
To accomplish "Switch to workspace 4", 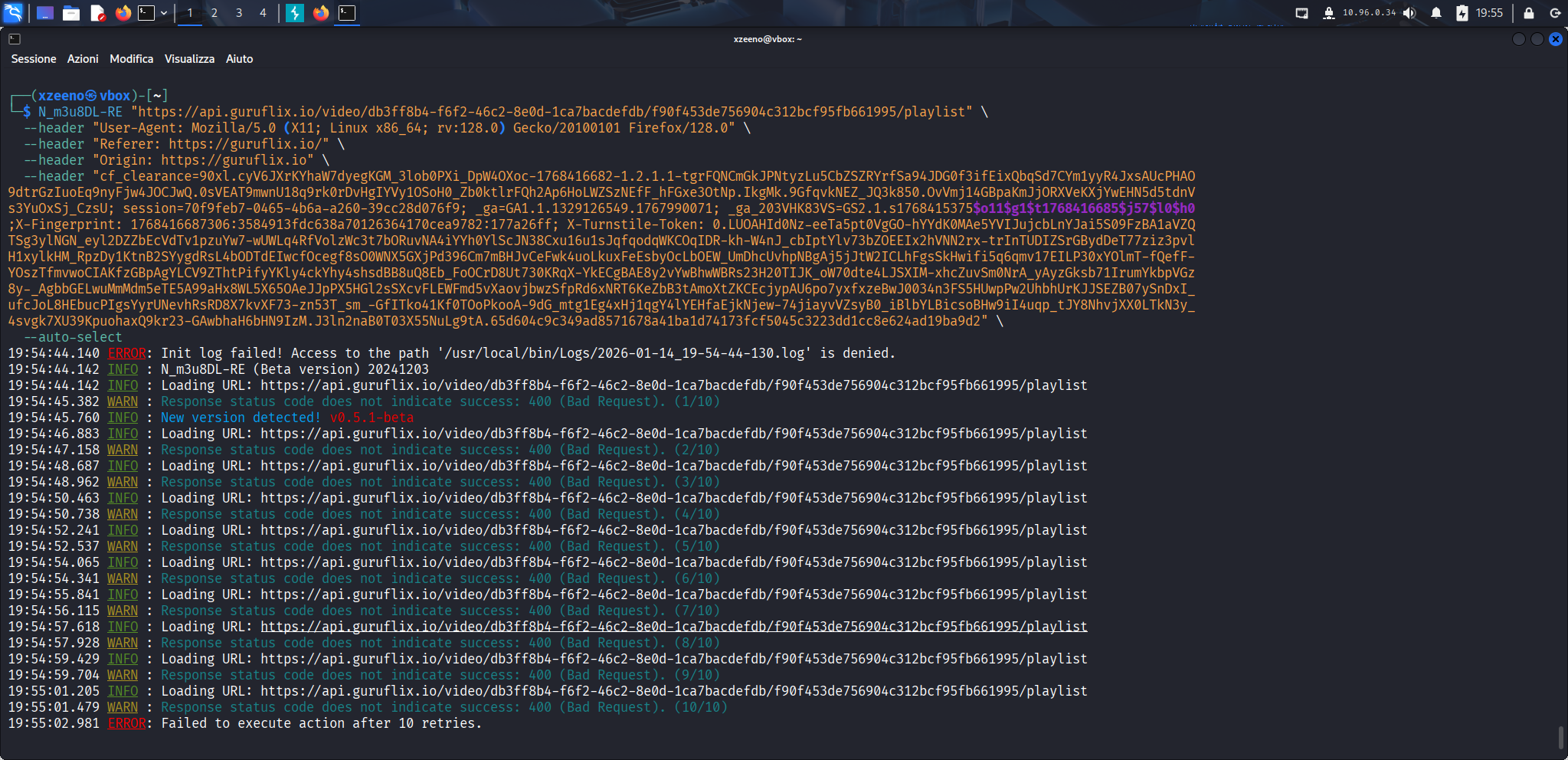I will coord(263,13).
